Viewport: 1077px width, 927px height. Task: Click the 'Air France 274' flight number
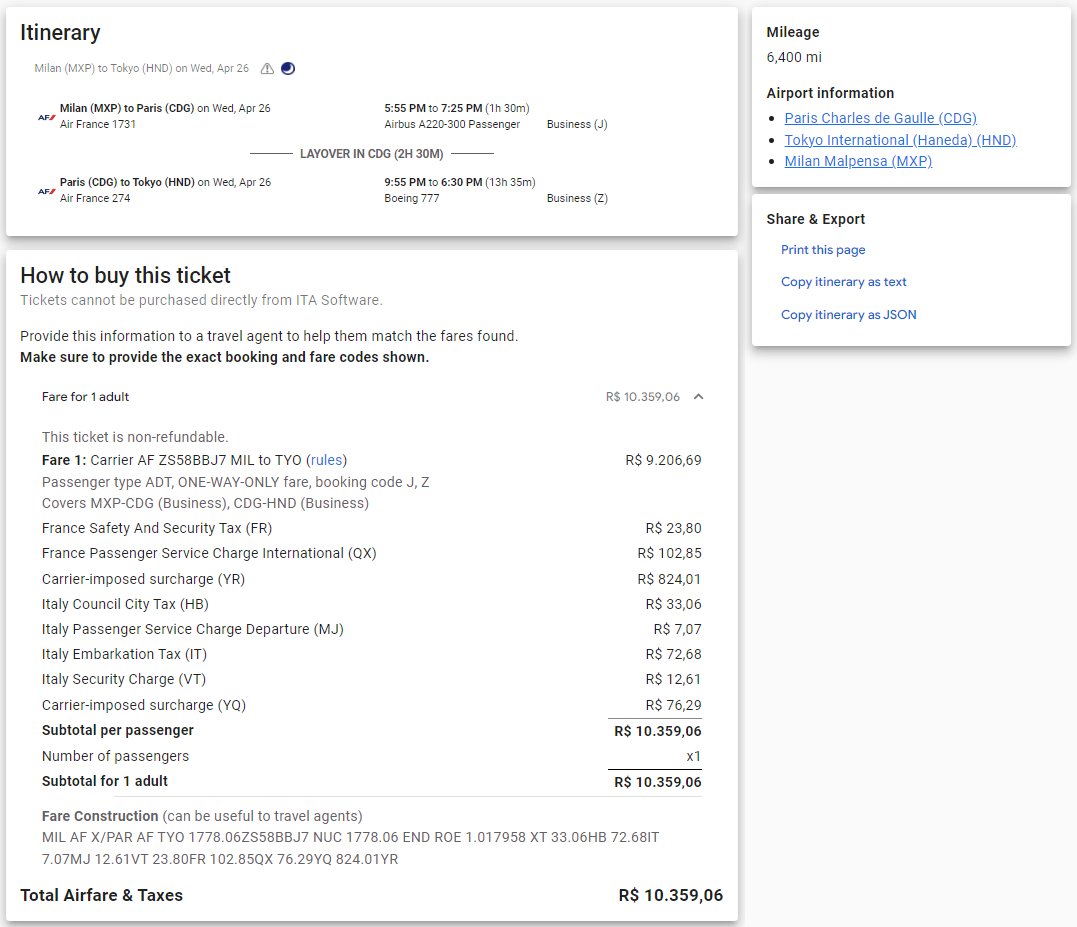click(95, 198)
